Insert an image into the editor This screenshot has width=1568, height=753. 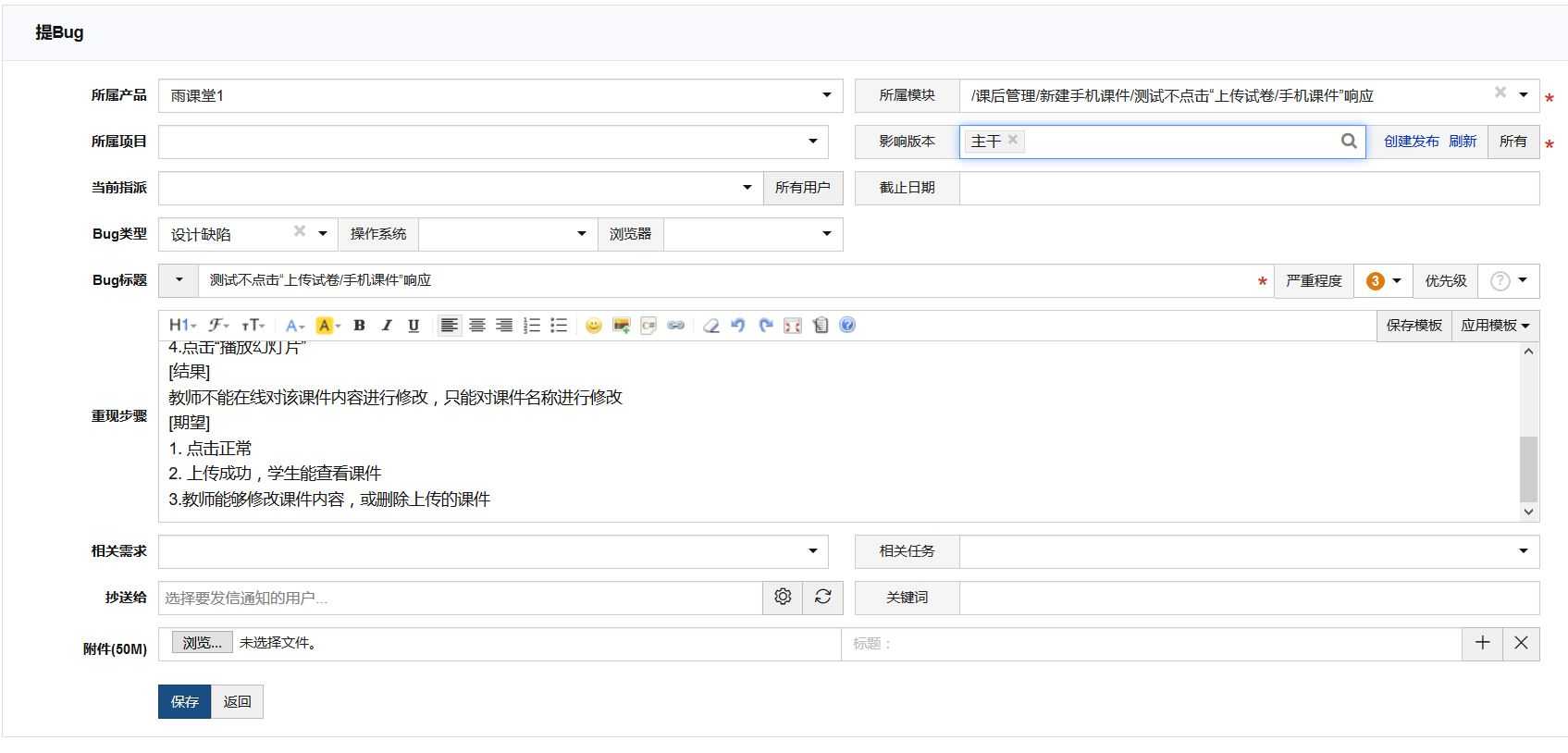coord(622,325)
